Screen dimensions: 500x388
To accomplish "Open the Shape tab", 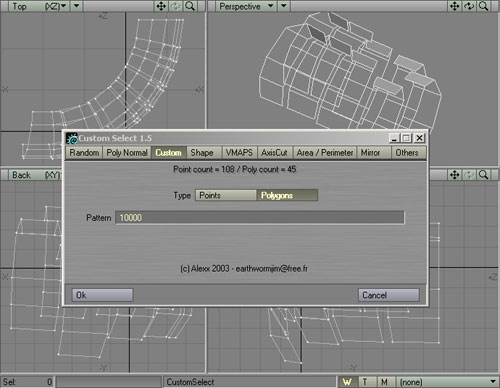I will pos(204,153).
